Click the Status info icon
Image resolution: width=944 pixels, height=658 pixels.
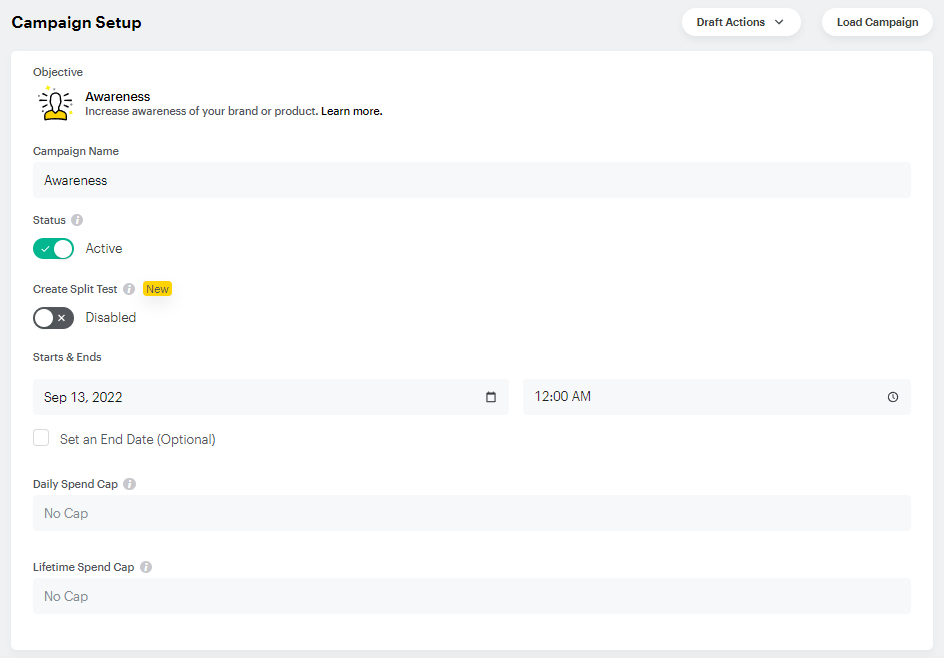coord(77,220)
